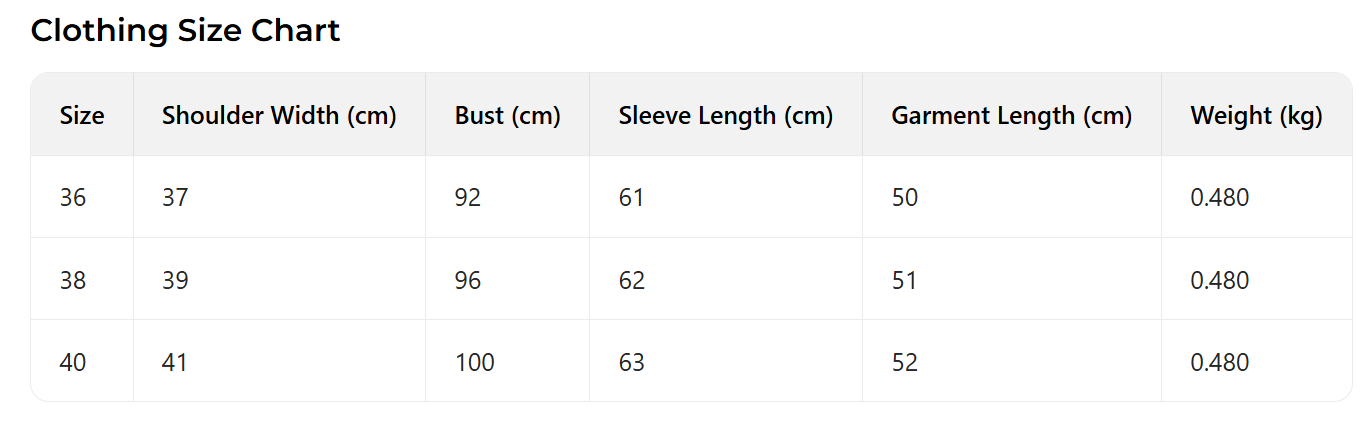Click size 38 cell
This screenshot has width=1369, height=425.
[x=73, y=280]
